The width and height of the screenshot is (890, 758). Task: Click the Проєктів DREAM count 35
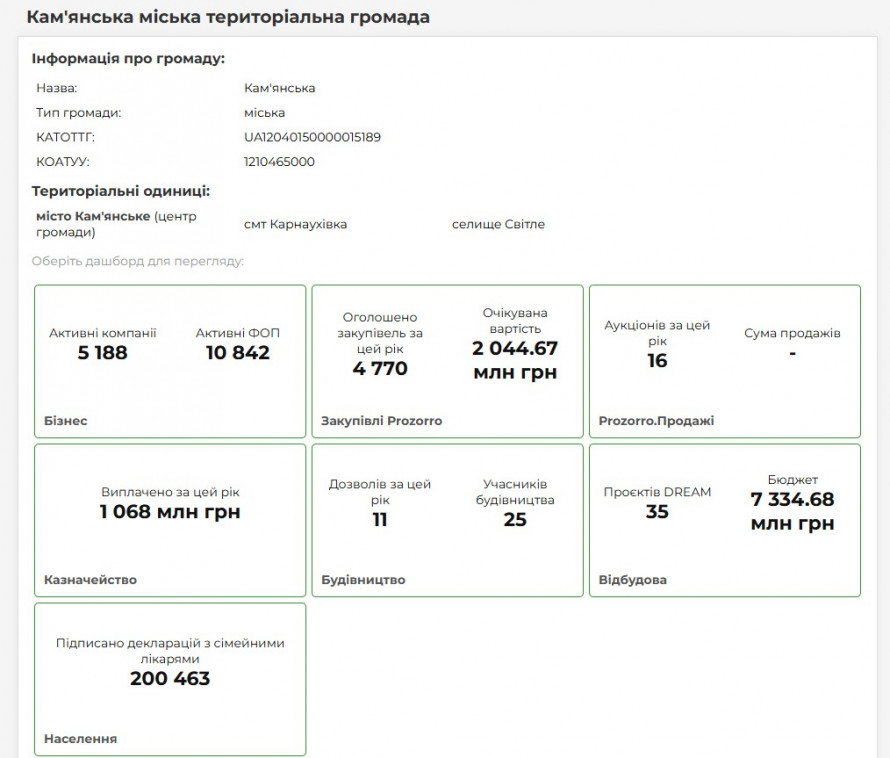(x=657, y=512)
